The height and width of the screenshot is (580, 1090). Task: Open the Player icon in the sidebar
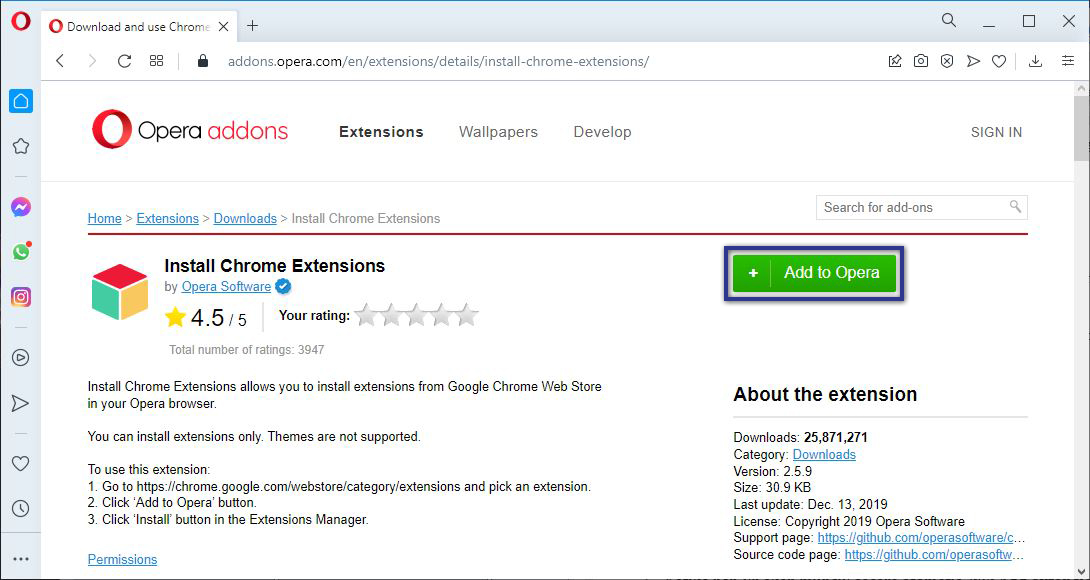click(21, 357)
